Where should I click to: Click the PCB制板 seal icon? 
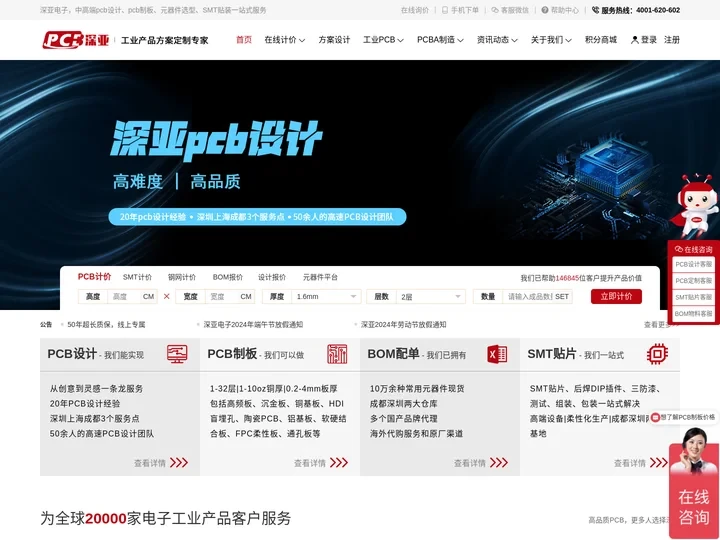click(x=337, y=354)
